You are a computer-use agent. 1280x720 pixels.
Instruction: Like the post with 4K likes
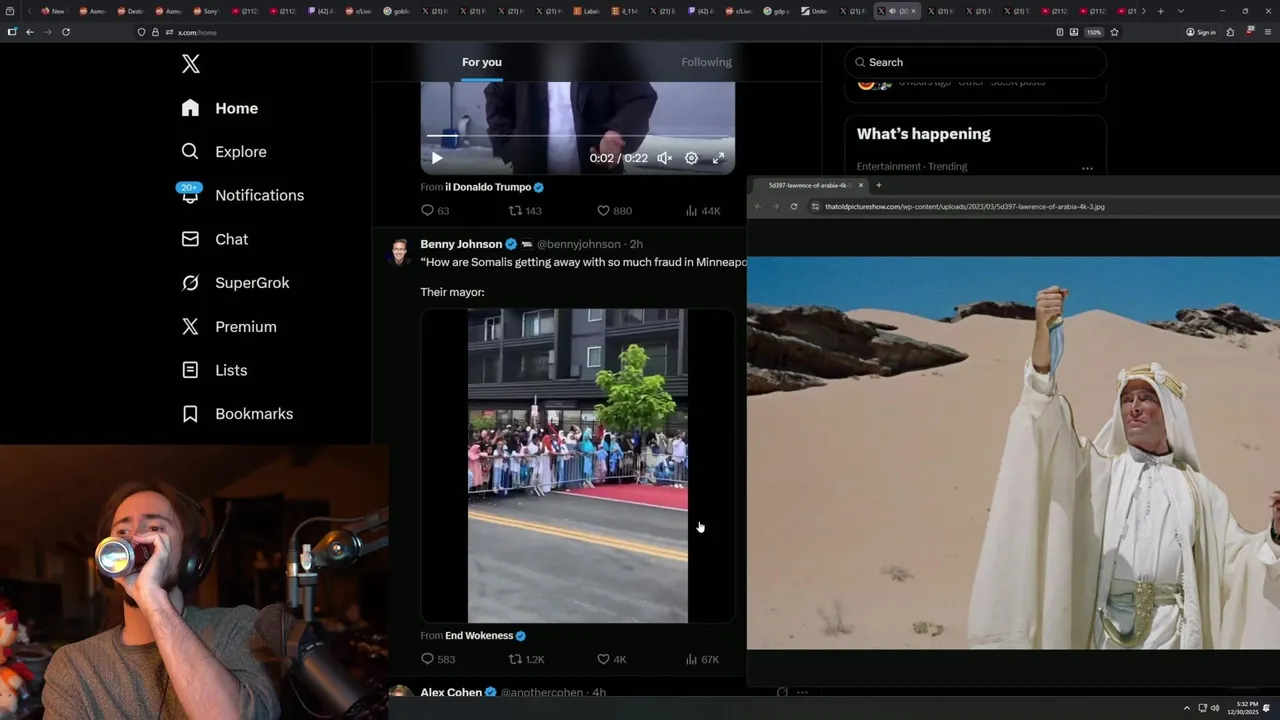[611, 659]
